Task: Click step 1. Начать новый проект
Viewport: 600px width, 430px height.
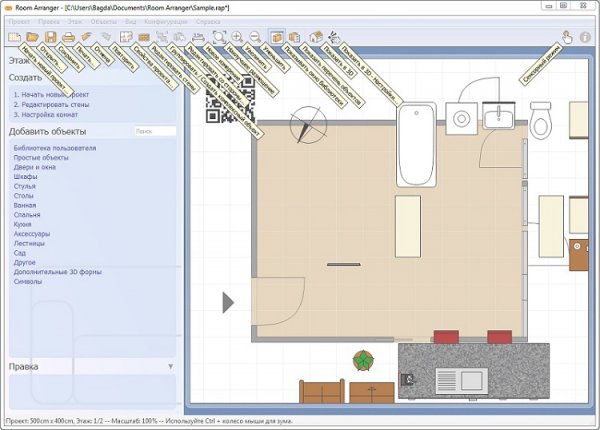Action: coord(51,94)
